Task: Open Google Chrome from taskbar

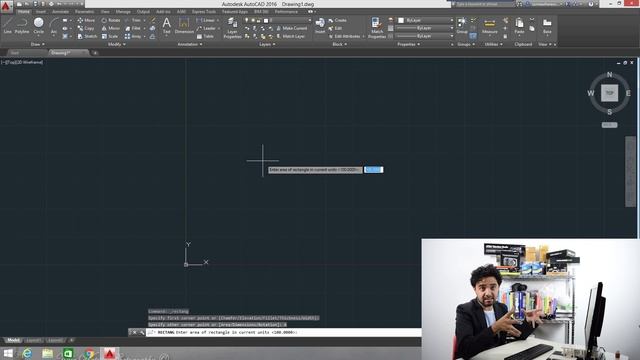Action: (89, 353)
